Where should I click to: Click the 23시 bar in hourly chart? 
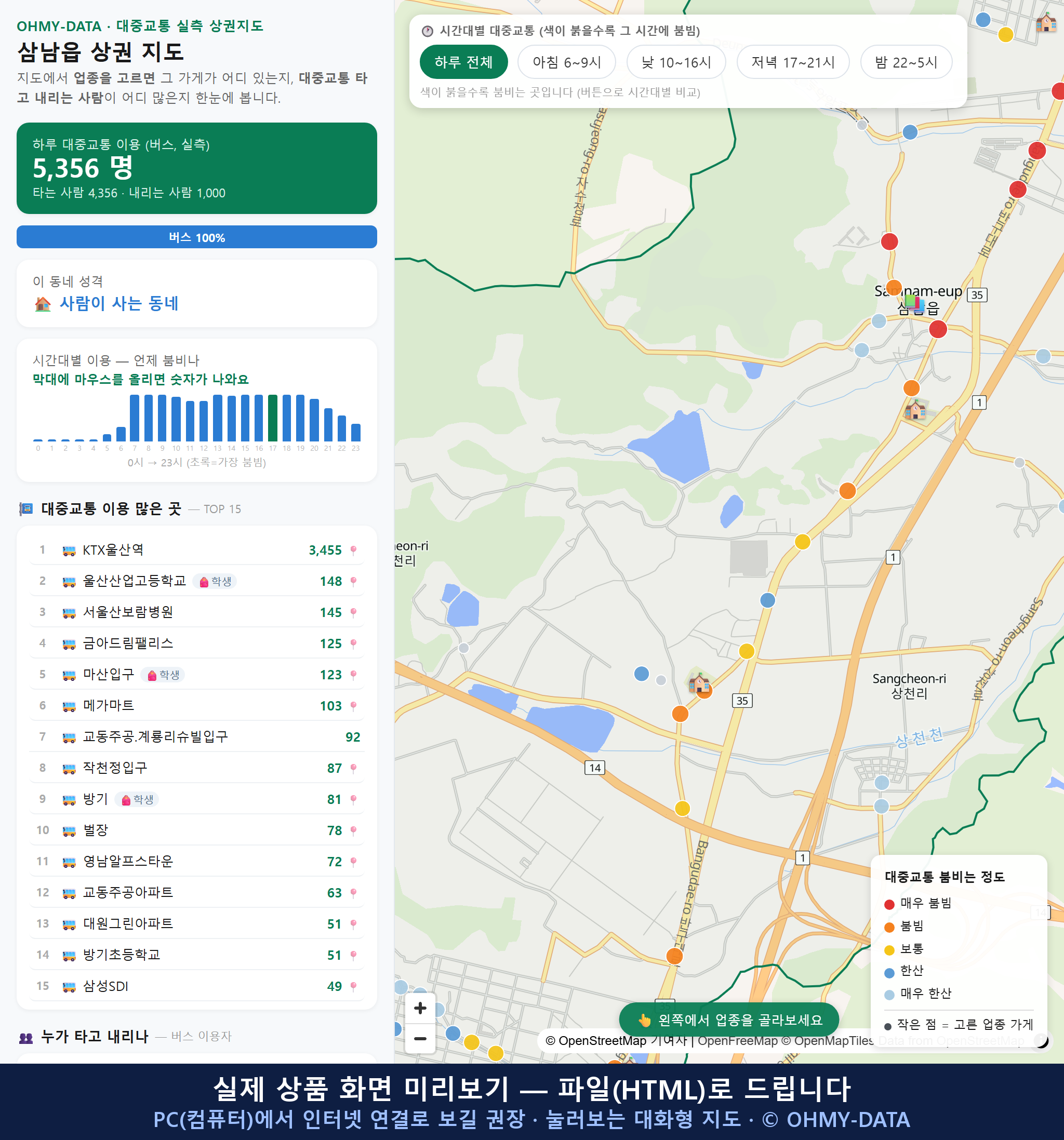pos(356,433)
